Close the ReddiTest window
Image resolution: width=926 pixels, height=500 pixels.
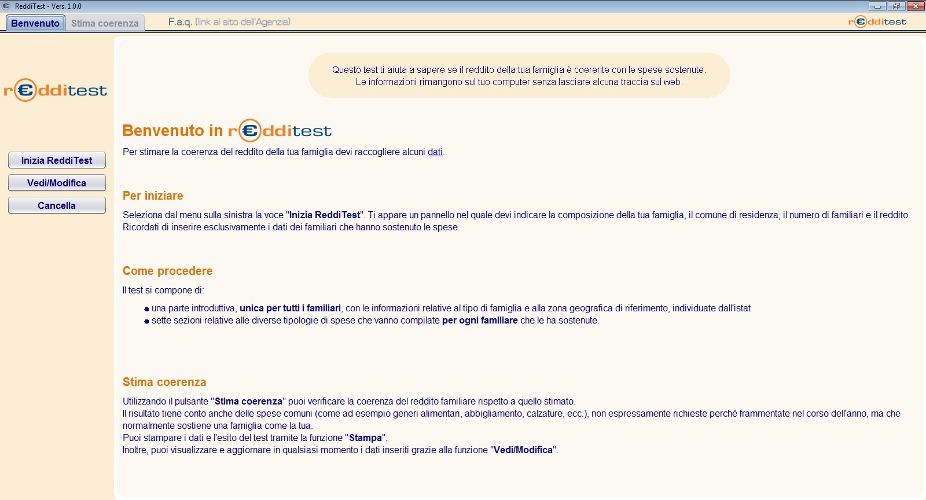click(914, 5)
